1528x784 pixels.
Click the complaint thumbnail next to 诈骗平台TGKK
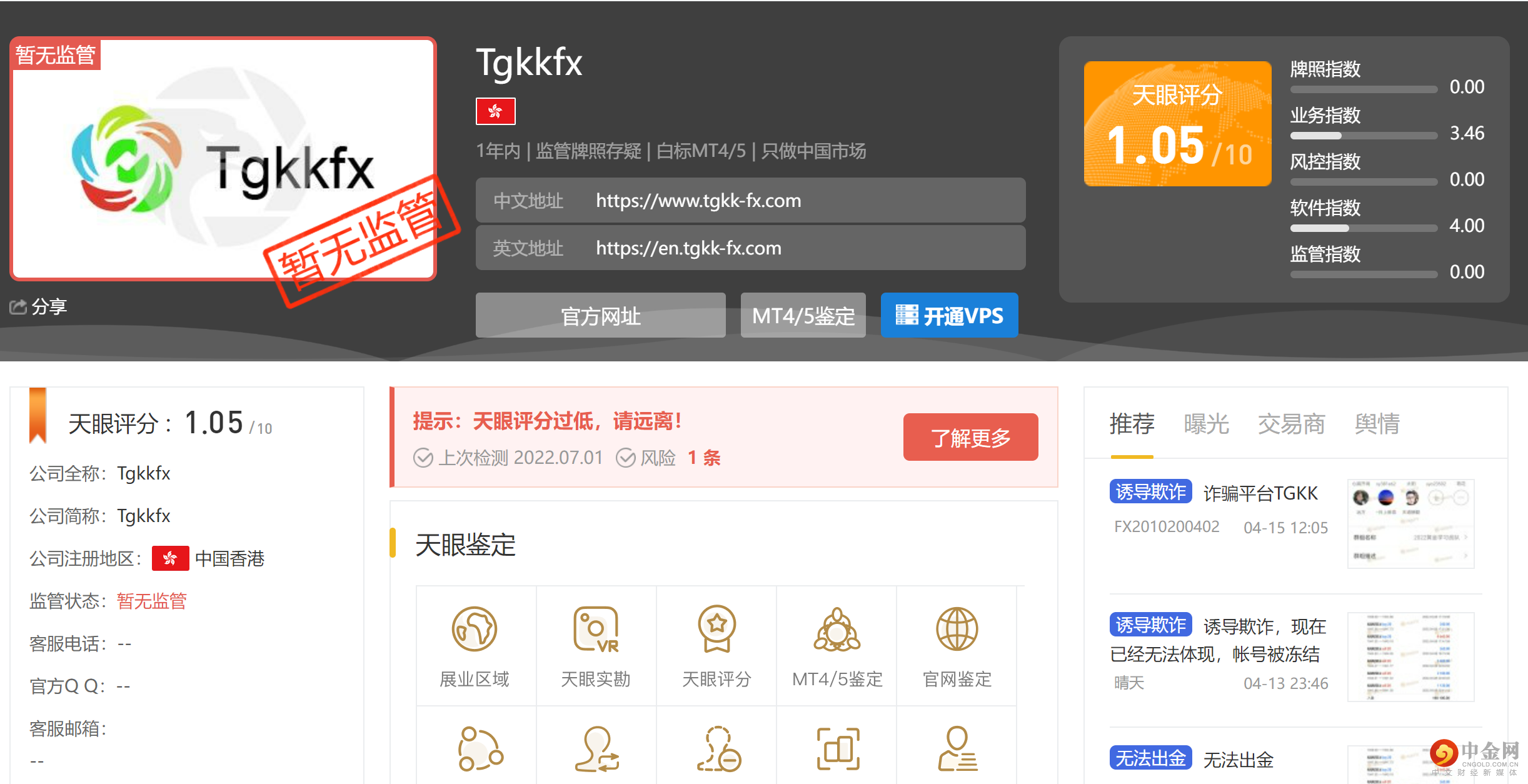[x=1410, y=524]
